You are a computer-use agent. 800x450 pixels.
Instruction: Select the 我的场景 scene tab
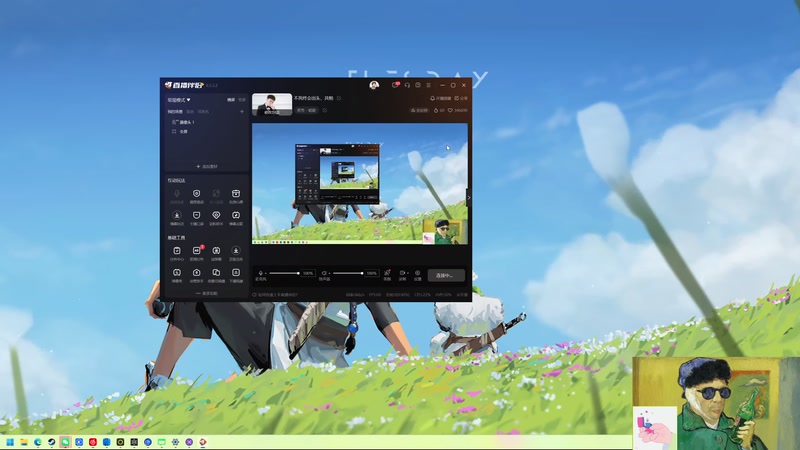175,112
